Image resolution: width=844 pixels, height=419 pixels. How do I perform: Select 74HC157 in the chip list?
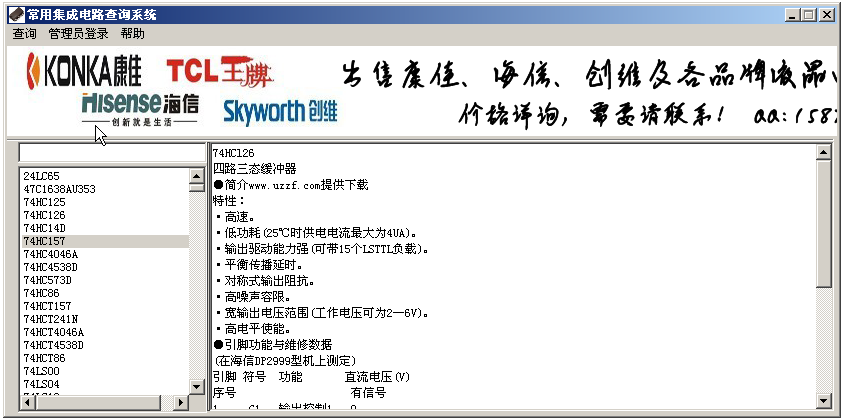106,241
